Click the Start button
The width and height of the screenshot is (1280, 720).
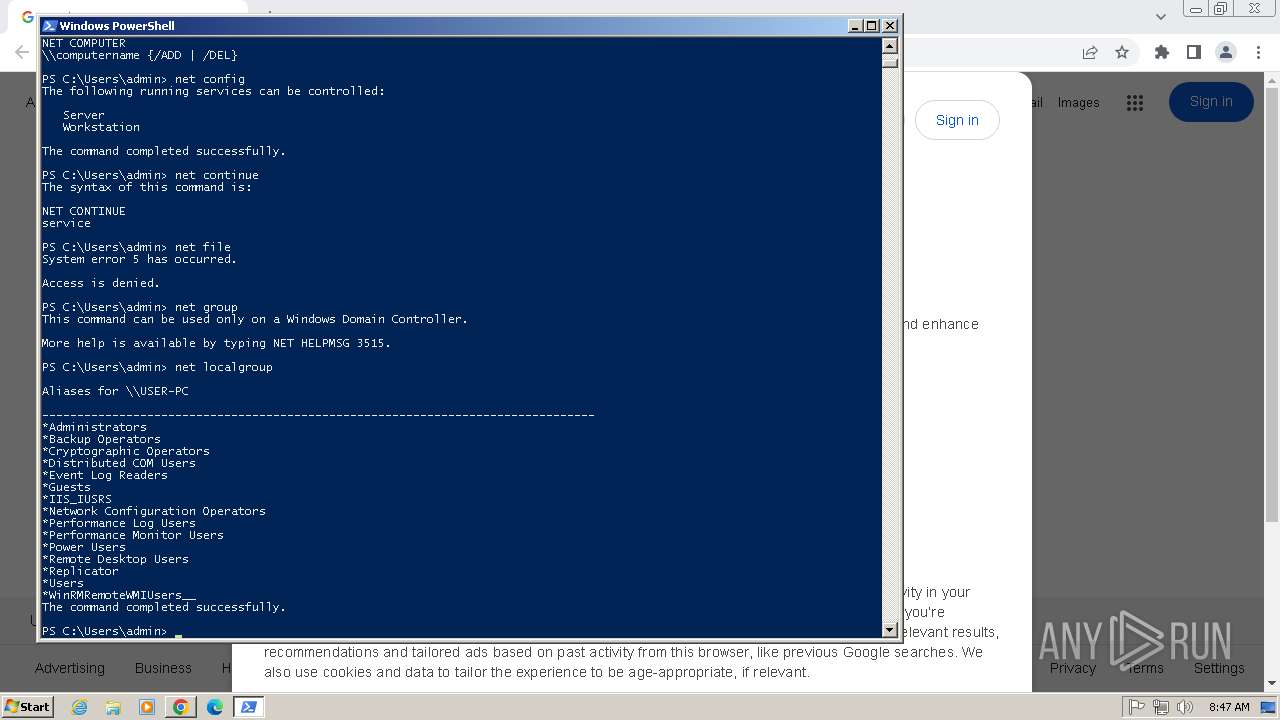point(28,707)
